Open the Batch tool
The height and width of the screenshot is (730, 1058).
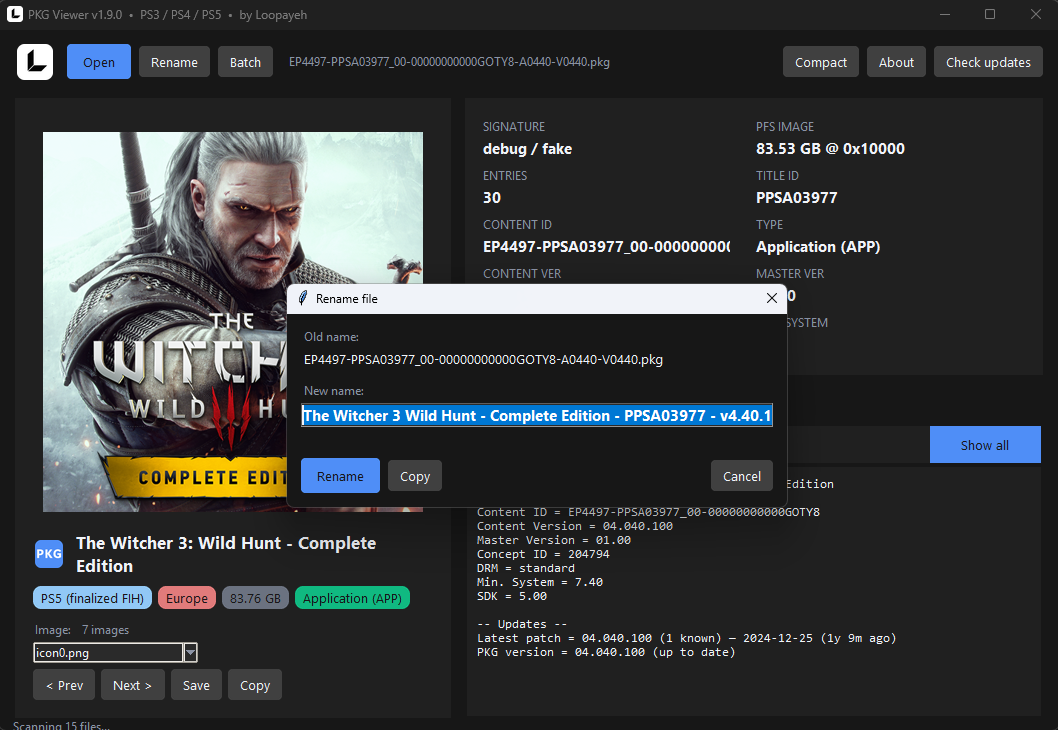tap(245, 62)
